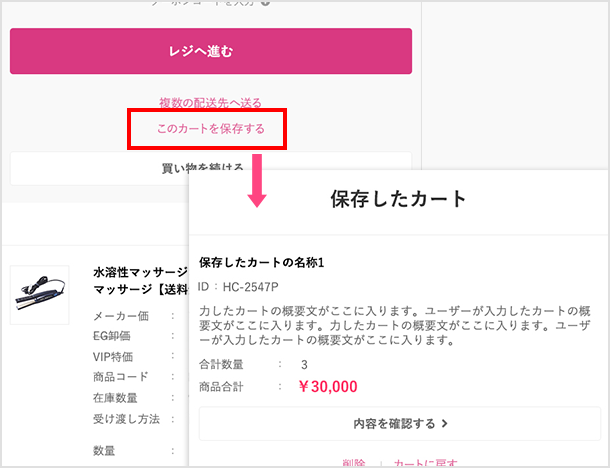Click the メーカー価 label in product details
610x468 pixels.
point(119,316)
